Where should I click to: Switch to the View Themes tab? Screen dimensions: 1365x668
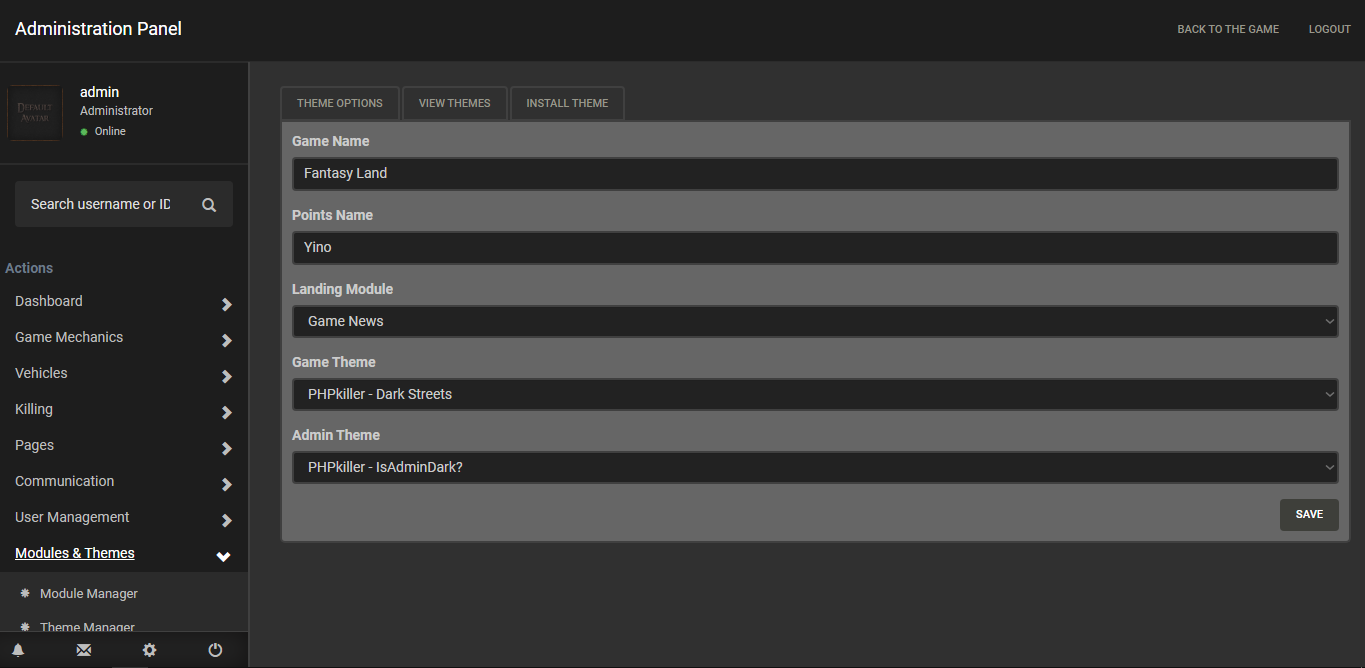point(455,103)
